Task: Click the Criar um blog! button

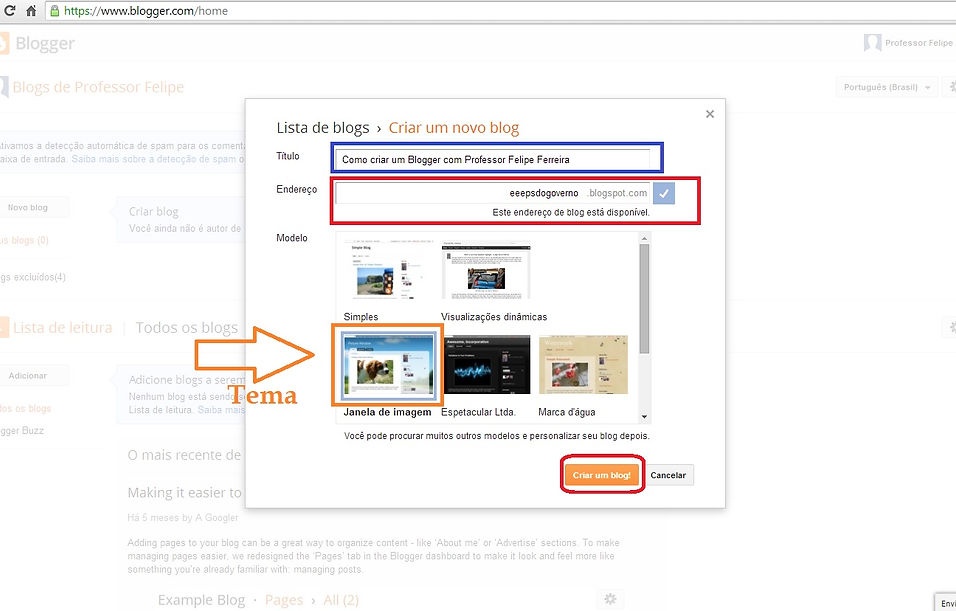Action: [602, 475]
